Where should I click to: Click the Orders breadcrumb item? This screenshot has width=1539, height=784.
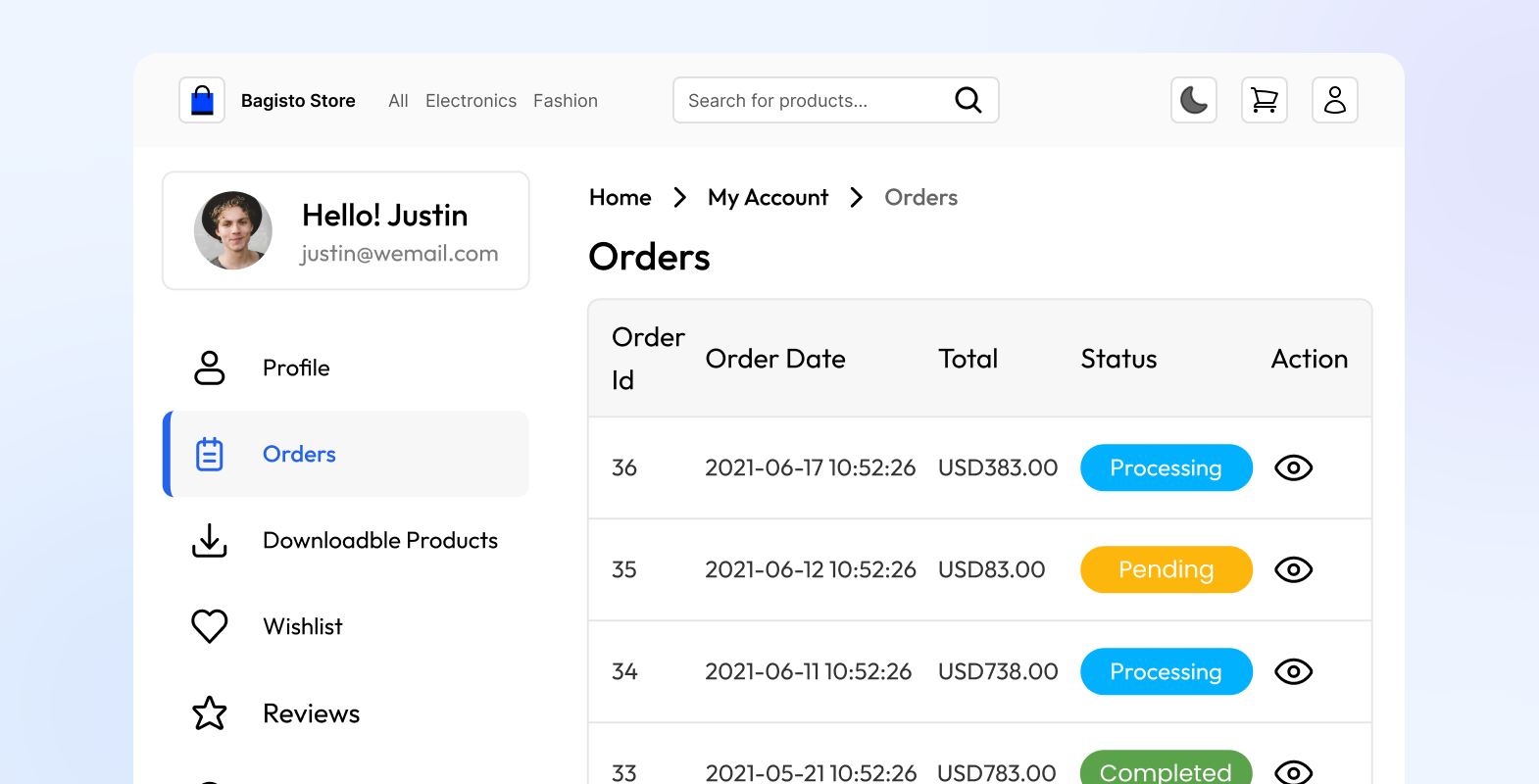pos(921,198)
